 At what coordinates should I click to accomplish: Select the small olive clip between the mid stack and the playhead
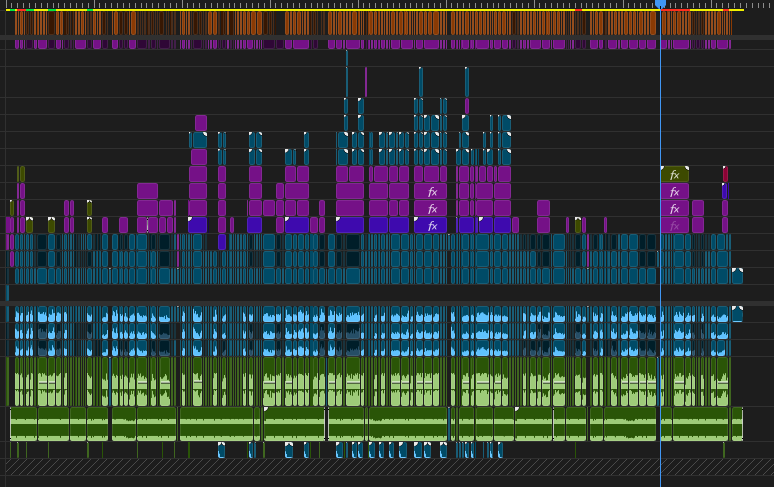click(x=578, y=225)
